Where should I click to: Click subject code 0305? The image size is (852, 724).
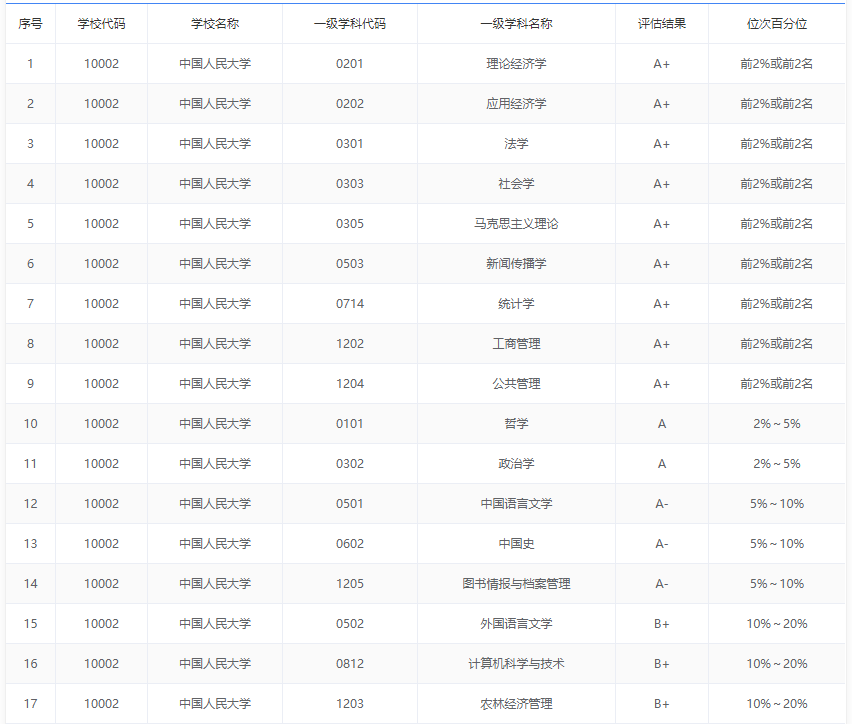click(x=350, y=223)
